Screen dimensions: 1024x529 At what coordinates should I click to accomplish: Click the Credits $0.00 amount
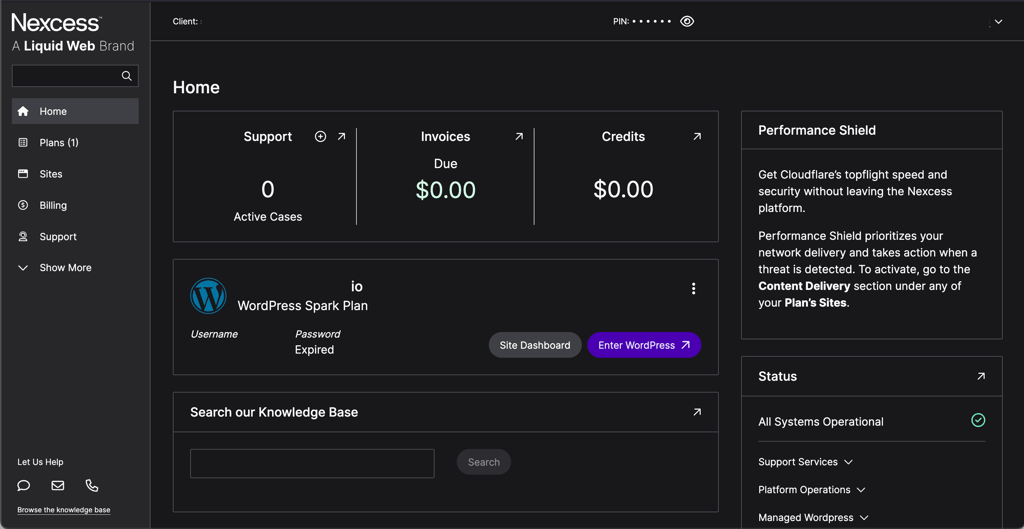pos(623,189)
